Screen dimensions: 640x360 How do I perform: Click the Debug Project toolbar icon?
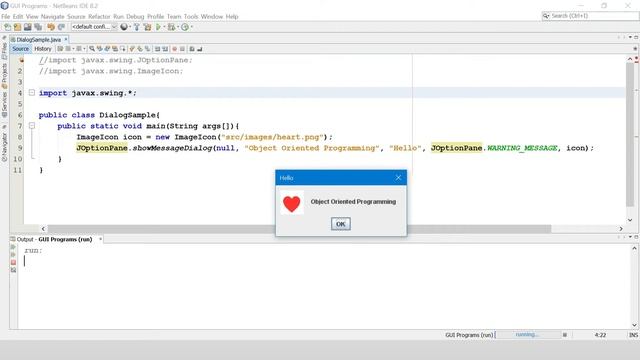171,27
